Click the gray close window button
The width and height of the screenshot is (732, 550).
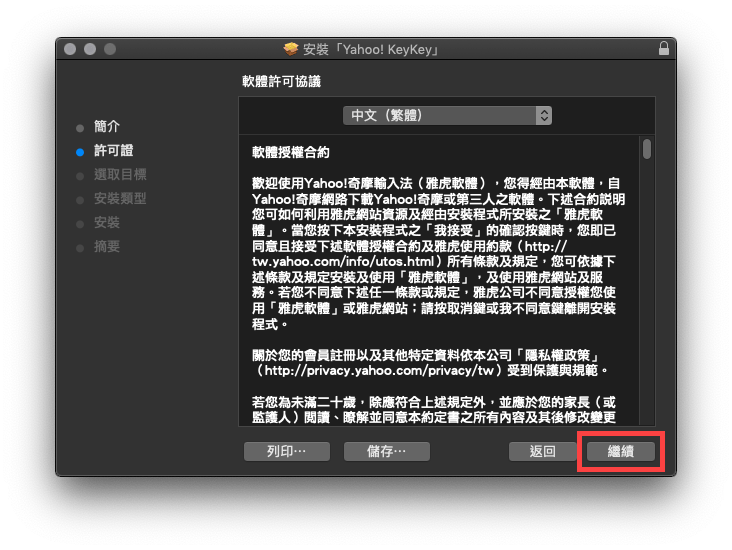coord(70,49)
